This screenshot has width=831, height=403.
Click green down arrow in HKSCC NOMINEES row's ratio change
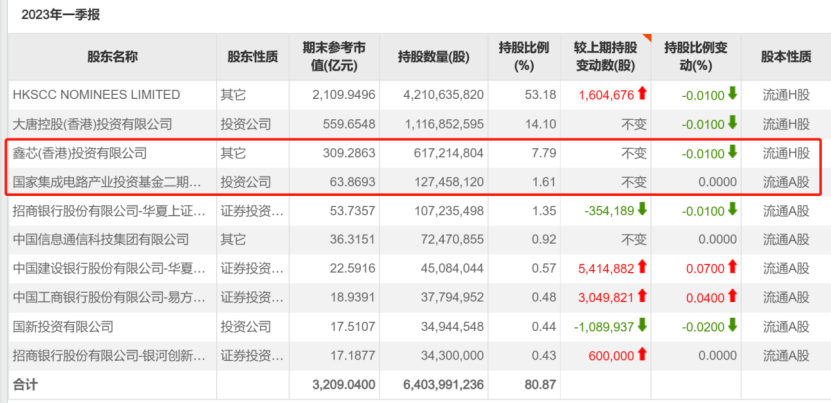click(732, 95)
